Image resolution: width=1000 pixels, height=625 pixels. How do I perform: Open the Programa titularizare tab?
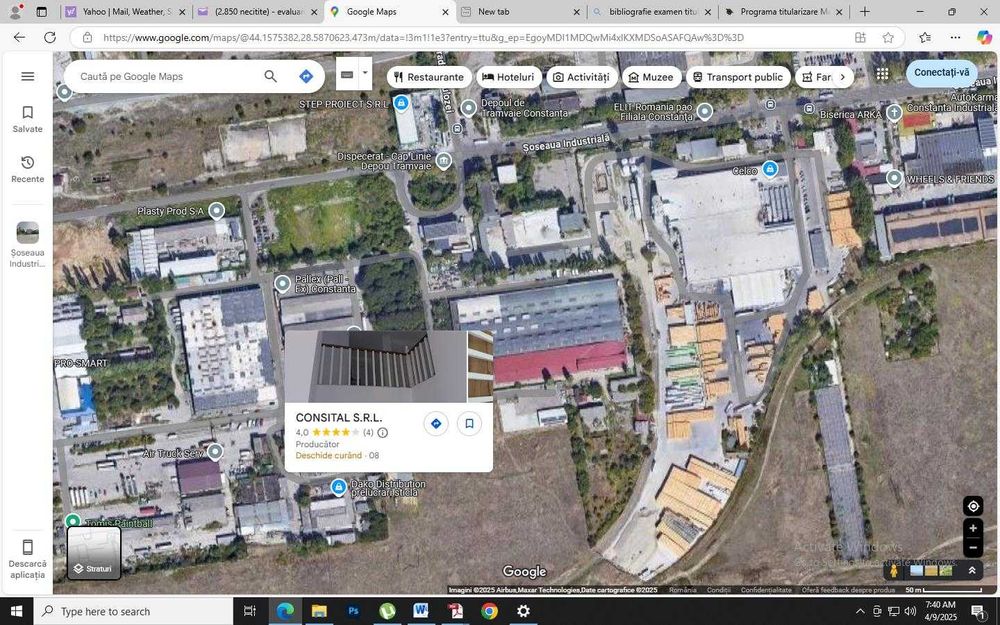click(x=784, y=11)
